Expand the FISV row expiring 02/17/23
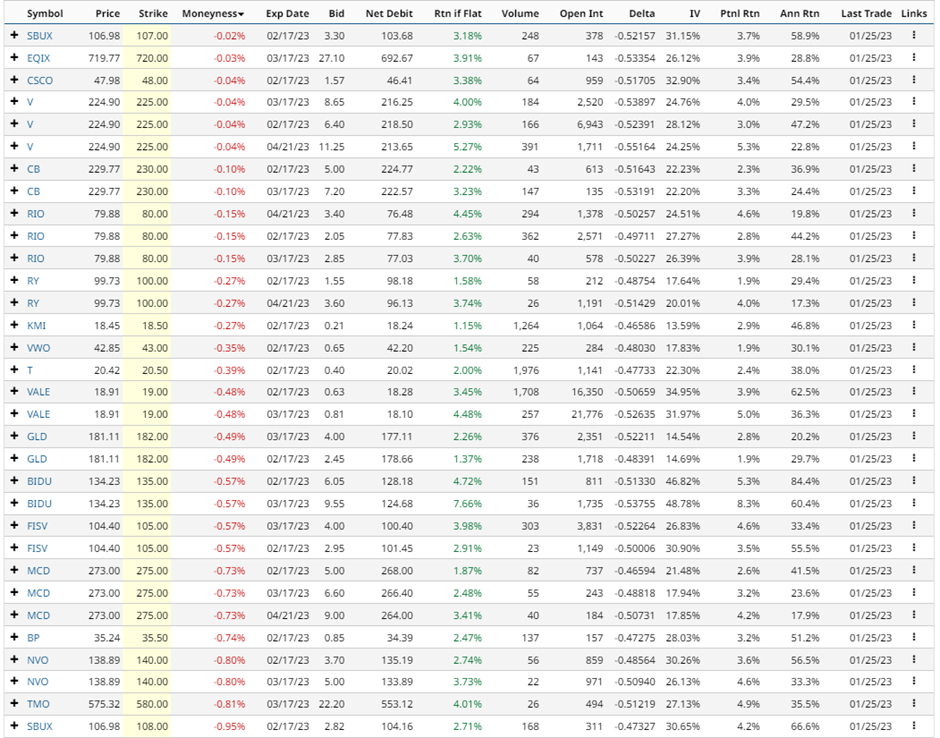This screenshot has height=738, width=940. tap(14, 547)
